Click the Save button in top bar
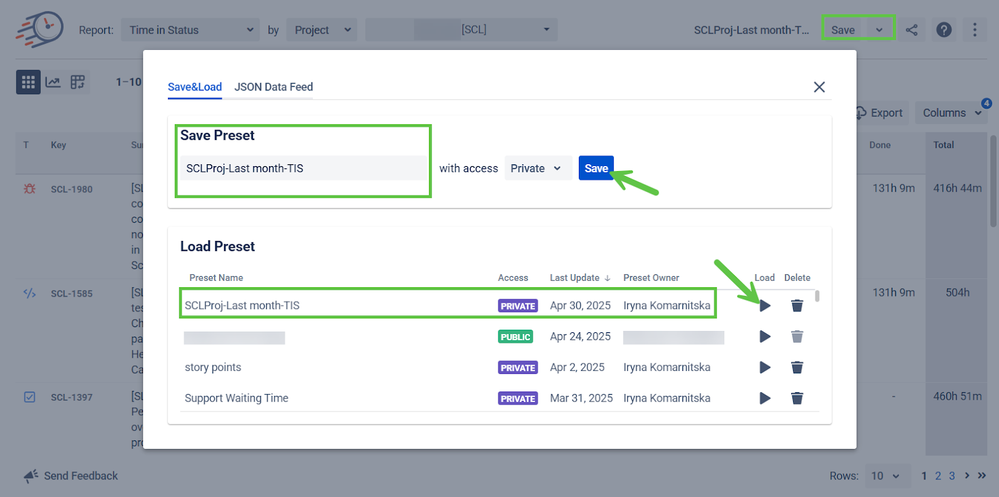Image resolution: width=999 pixels, height=497 pixels. (x=844, y=30)
